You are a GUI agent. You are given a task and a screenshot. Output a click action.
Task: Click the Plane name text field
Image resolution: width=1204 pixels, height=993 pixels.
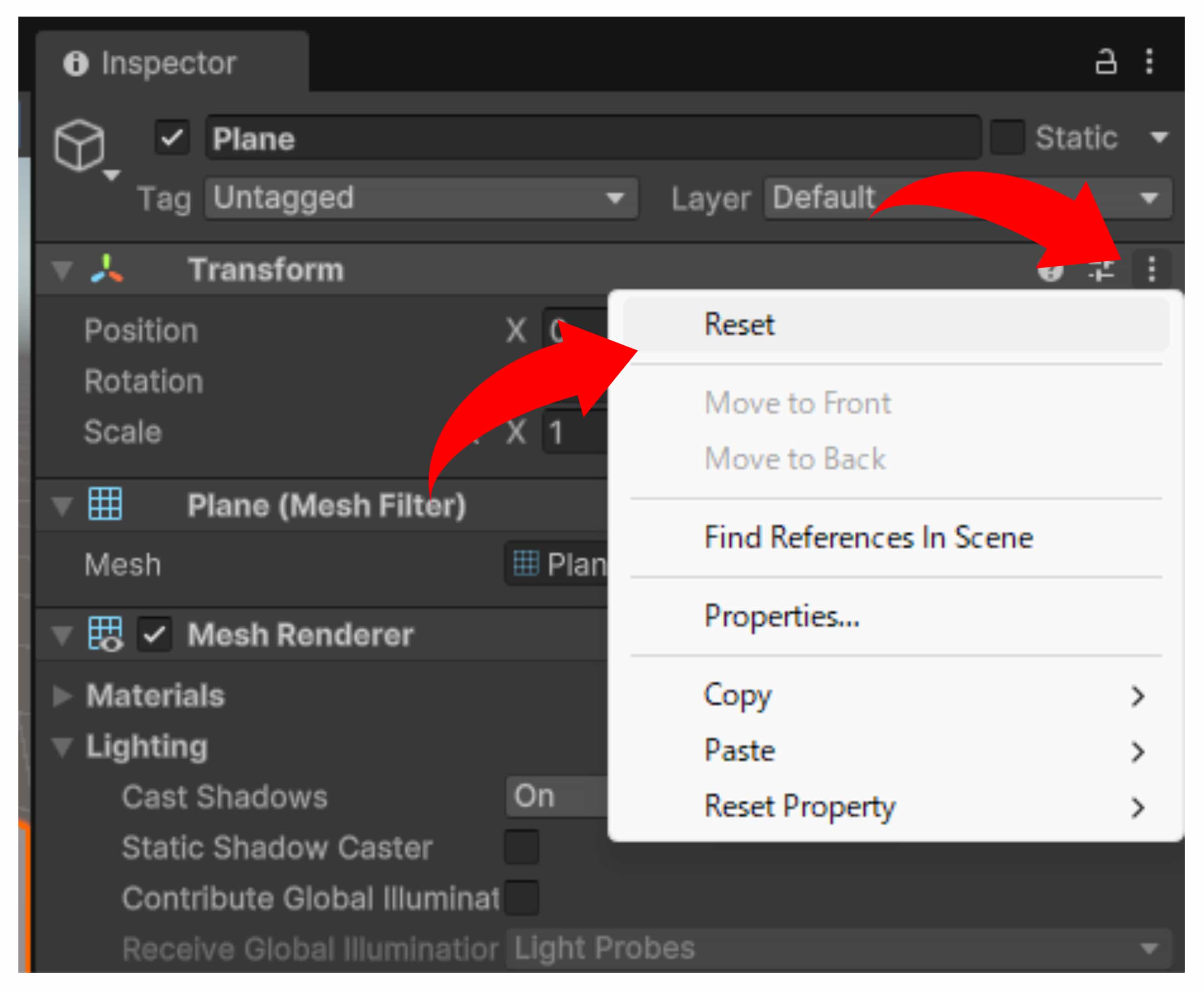tap(593, 138)
